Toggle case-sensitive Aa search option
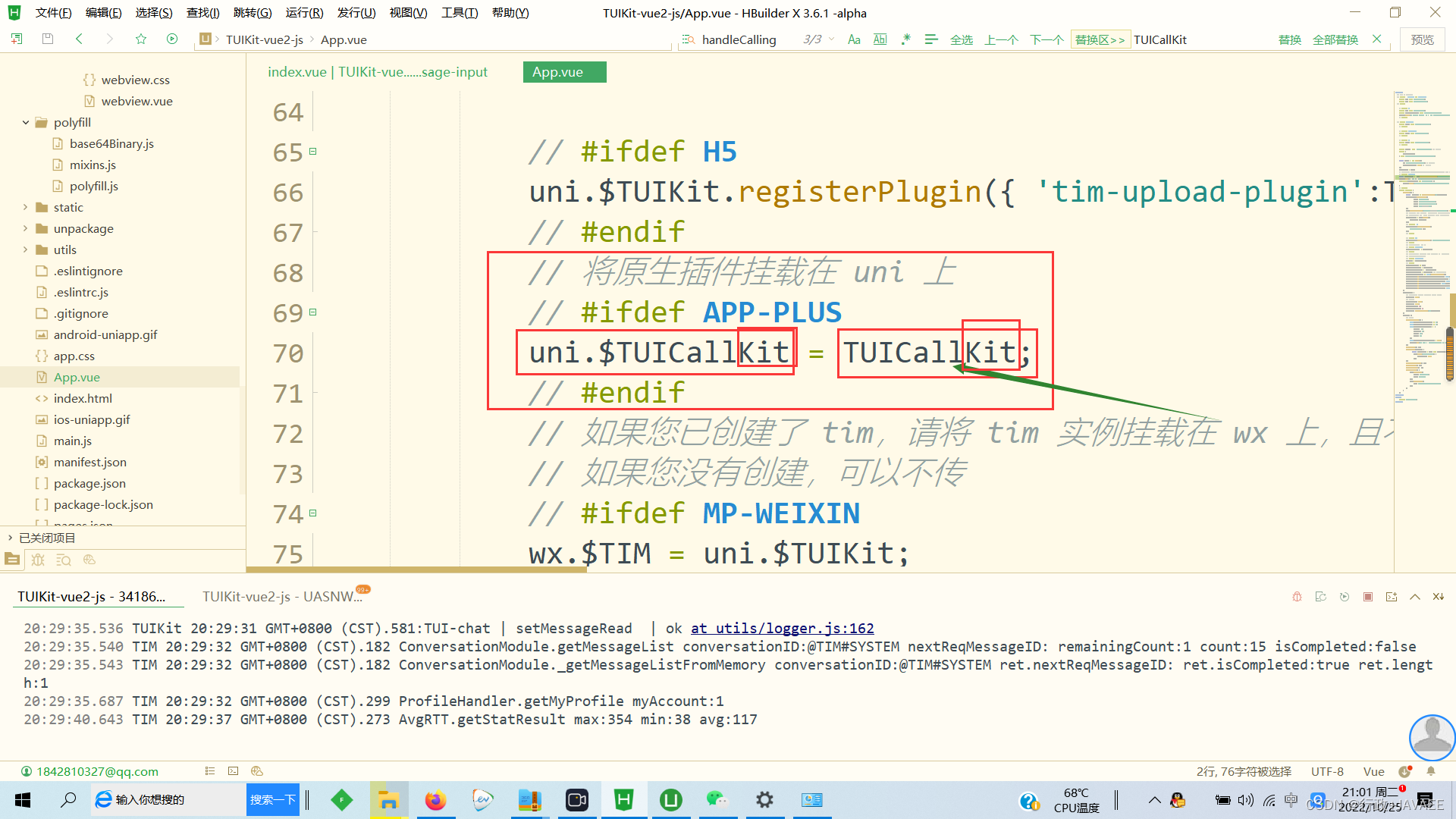Viewport: 1456px width, 819px height. click(854, 39)
